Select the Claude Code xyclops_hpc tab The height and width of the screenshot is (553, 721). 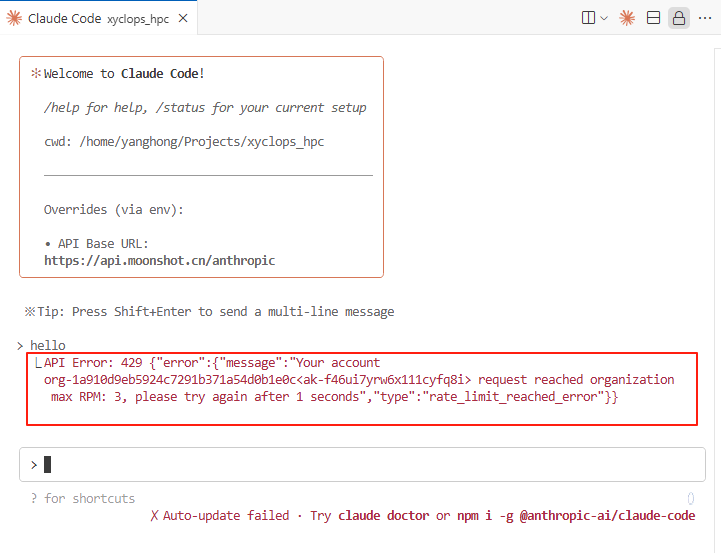click(x=98, y=18)
